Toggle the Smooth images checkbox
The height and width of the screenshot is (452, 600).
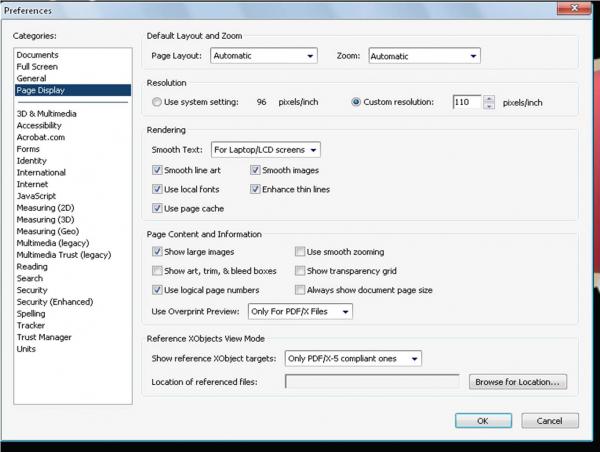click(x=255, y=170)
